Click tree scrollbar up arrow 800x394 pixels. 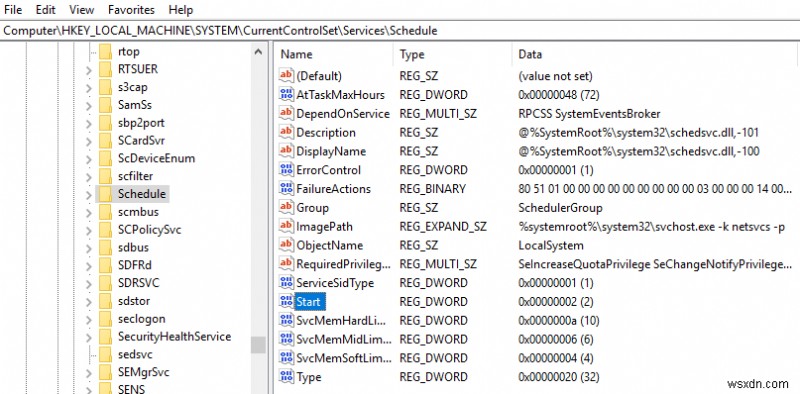pos(258,52)
